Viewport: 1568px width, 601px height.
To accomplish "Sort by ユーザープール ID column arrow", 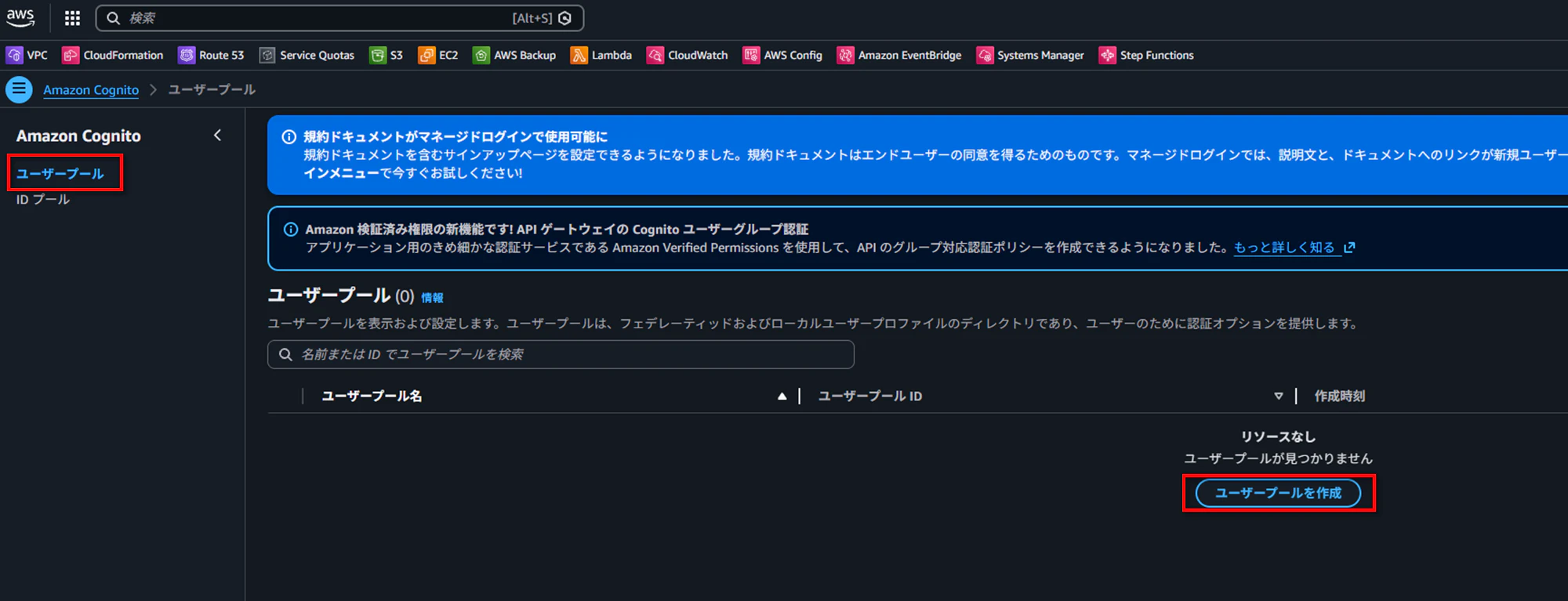I will tap(1279, 396).
